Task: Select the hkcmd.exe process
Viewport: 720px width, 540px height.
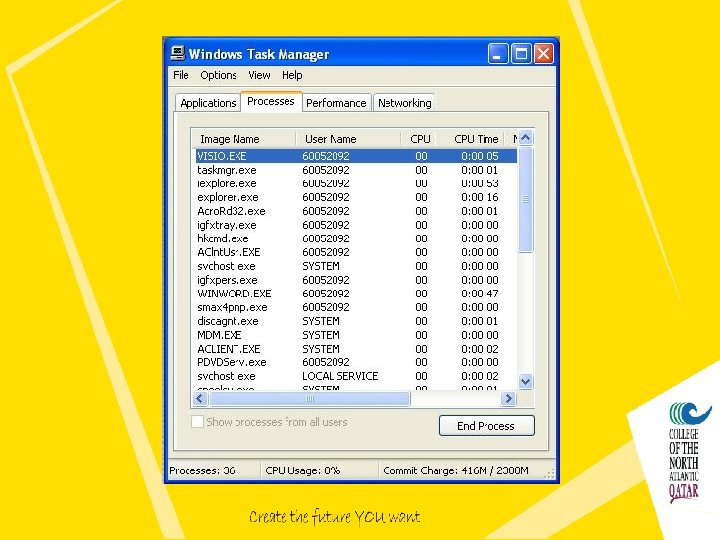Action: [356, 238]
